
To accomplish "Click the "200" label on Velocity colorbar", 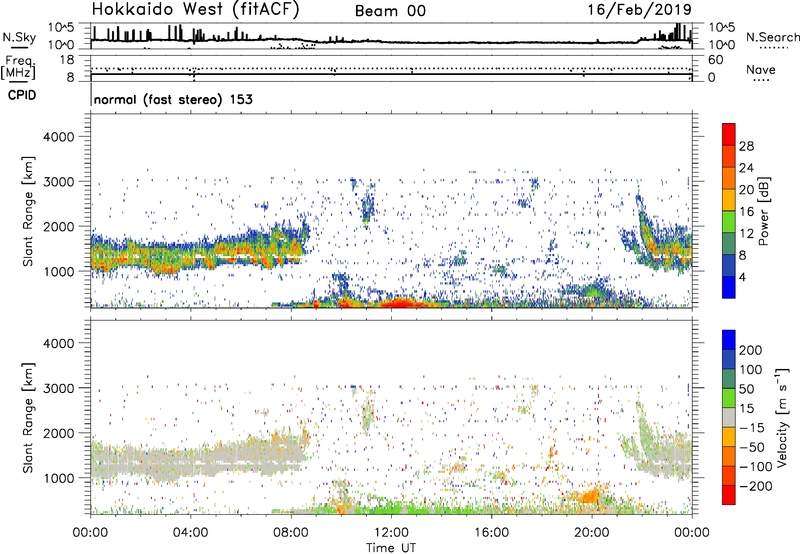I will pyautogui.click(x=751, y=350).
